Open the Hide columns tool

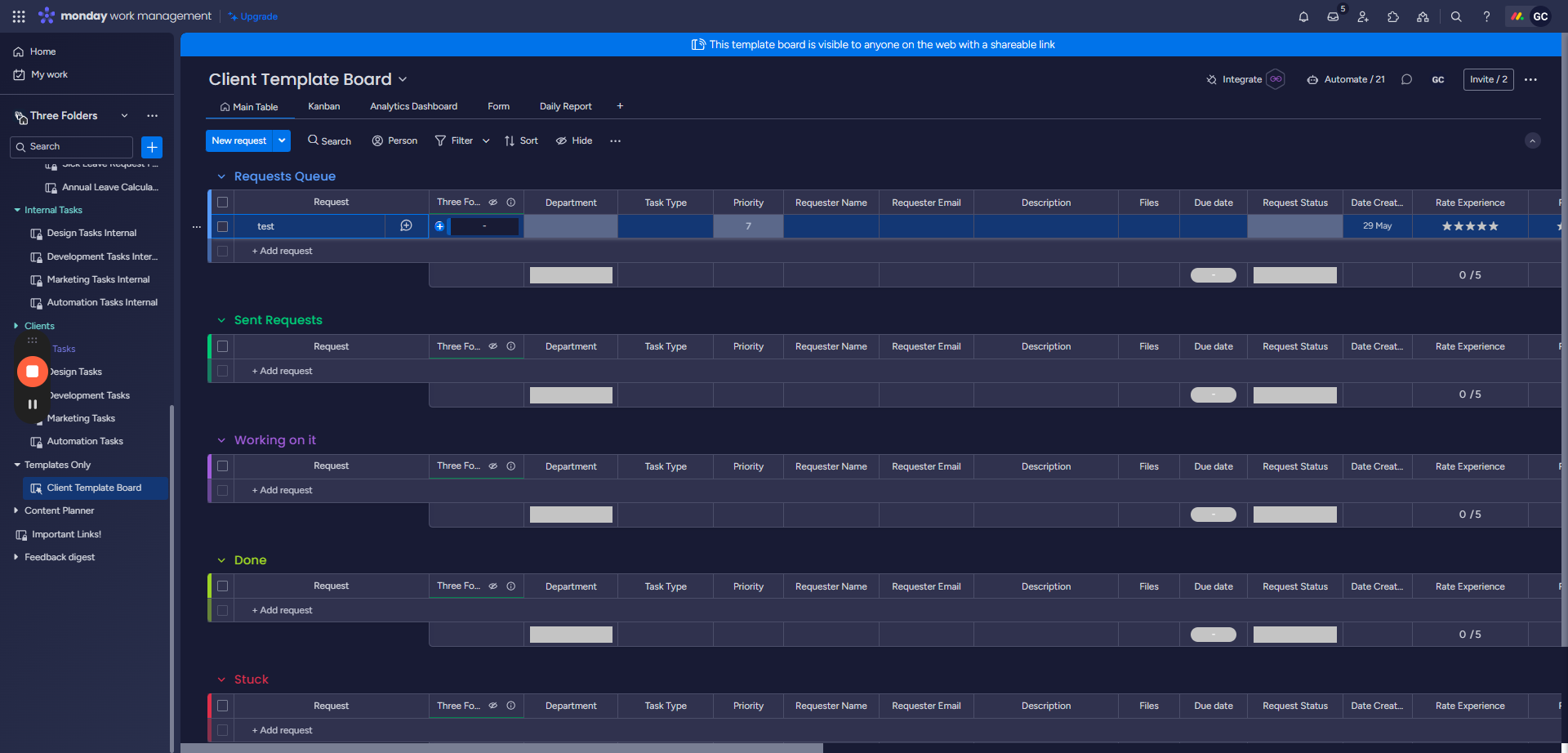(x=574, y=141)
